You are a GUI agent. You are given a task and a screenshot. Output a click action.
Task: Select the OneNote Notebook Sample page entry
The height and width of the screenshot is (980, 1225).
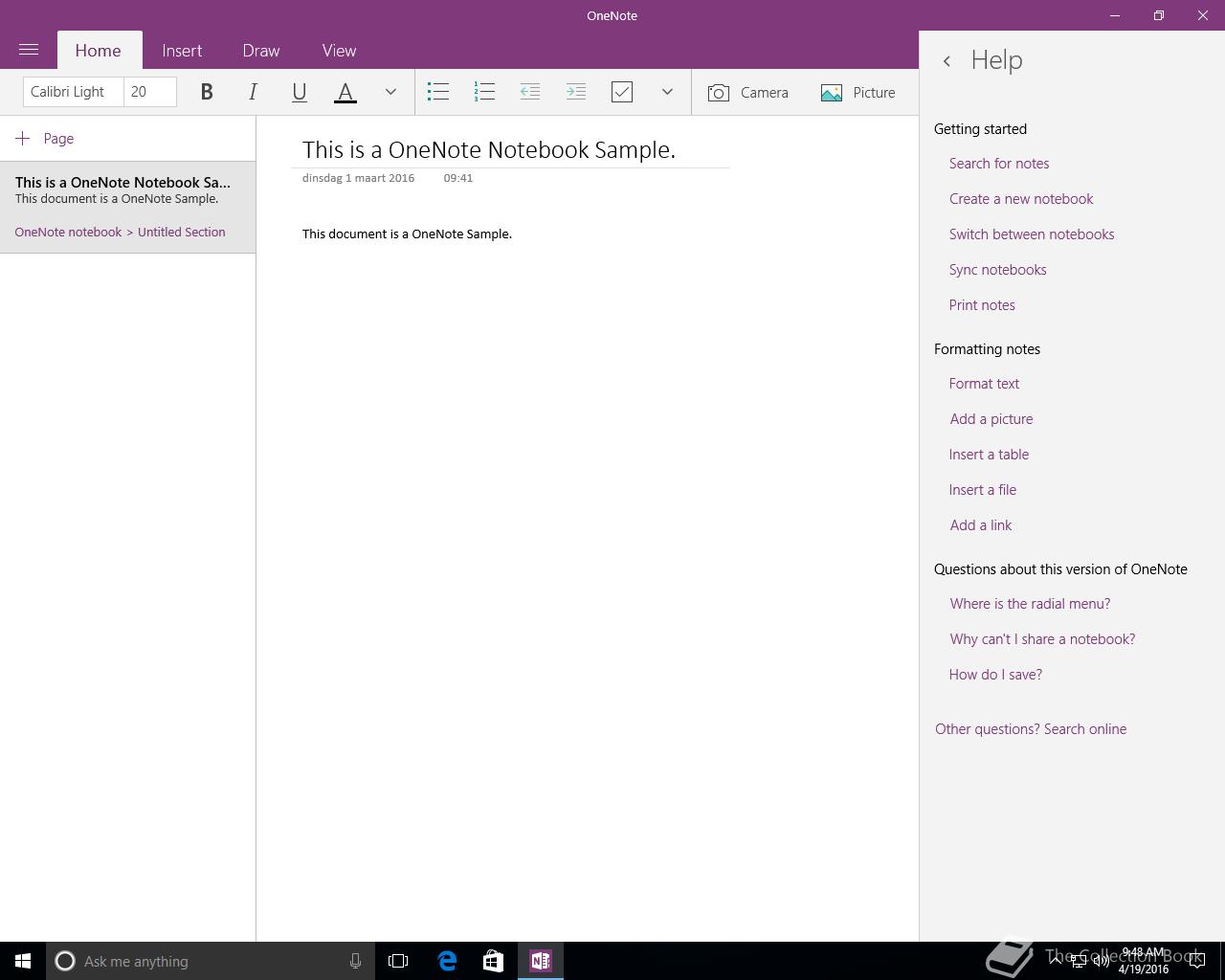pos(127,207)
